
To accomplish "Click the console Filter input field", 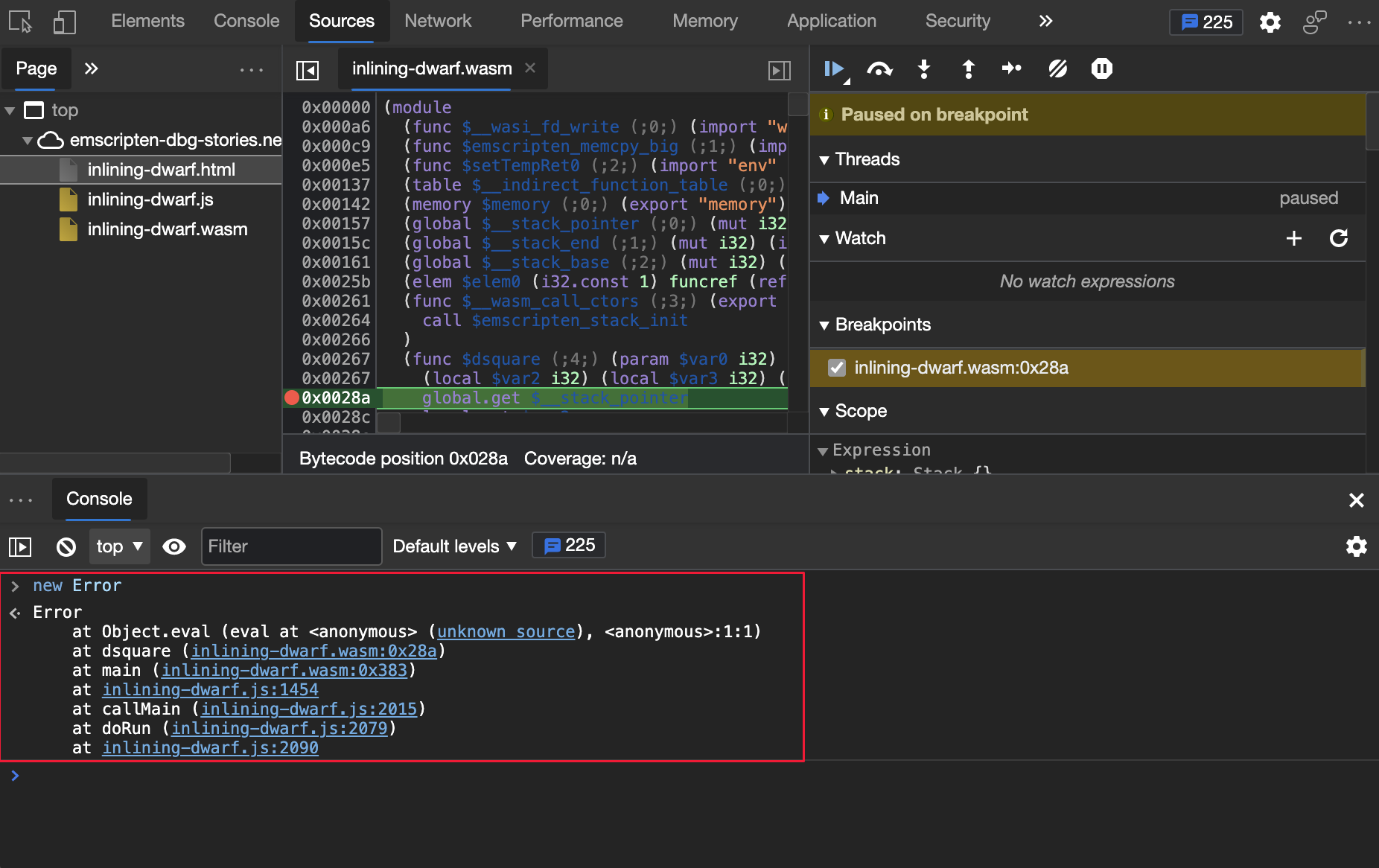I will pos(291,546).
